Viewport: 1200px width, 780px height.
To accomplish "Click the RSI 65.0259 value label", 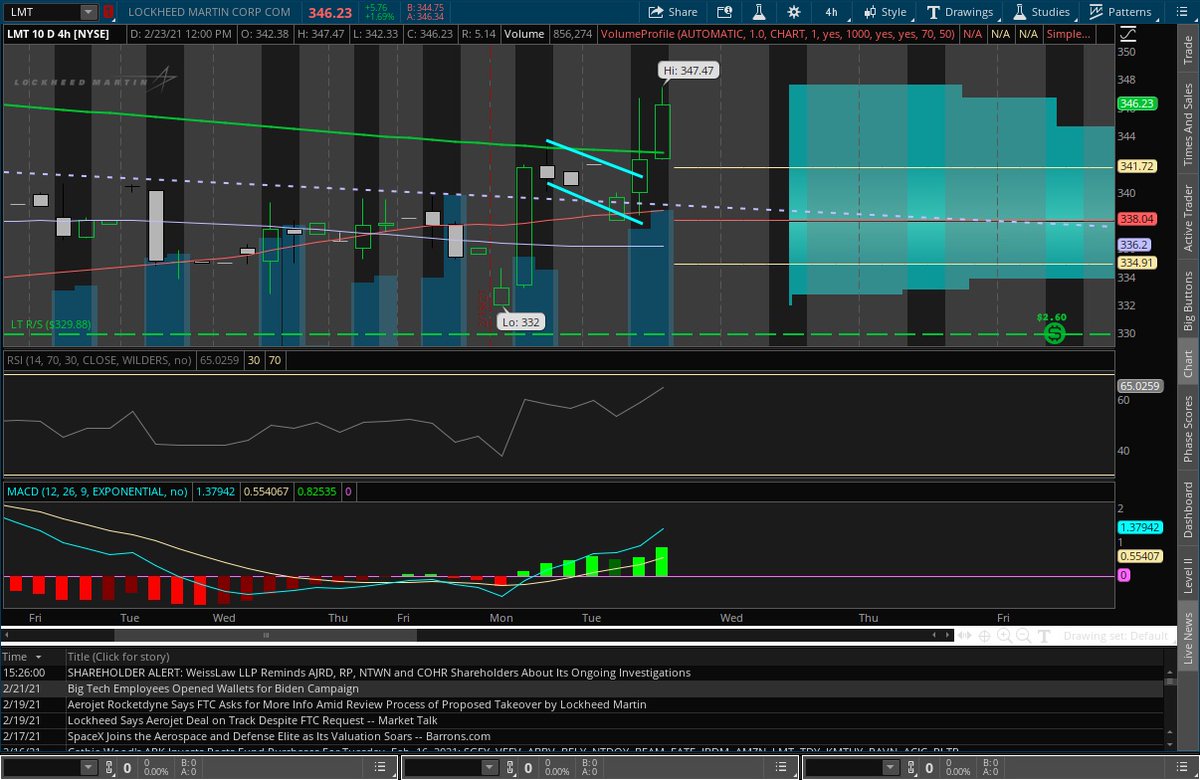I will pyautogui.click(x=1138, y=384).
